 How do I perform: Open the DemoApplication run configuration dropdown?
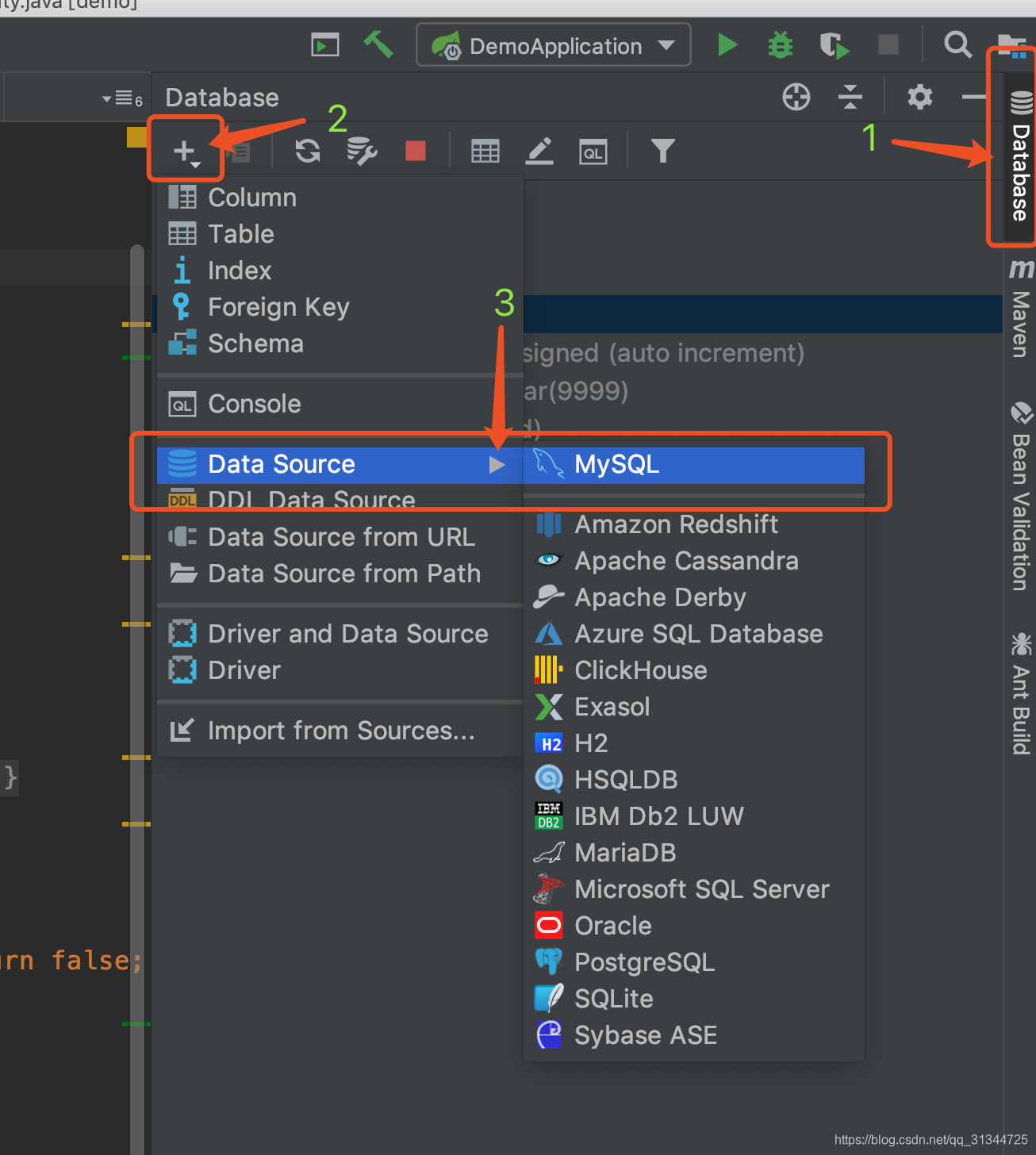554,45
